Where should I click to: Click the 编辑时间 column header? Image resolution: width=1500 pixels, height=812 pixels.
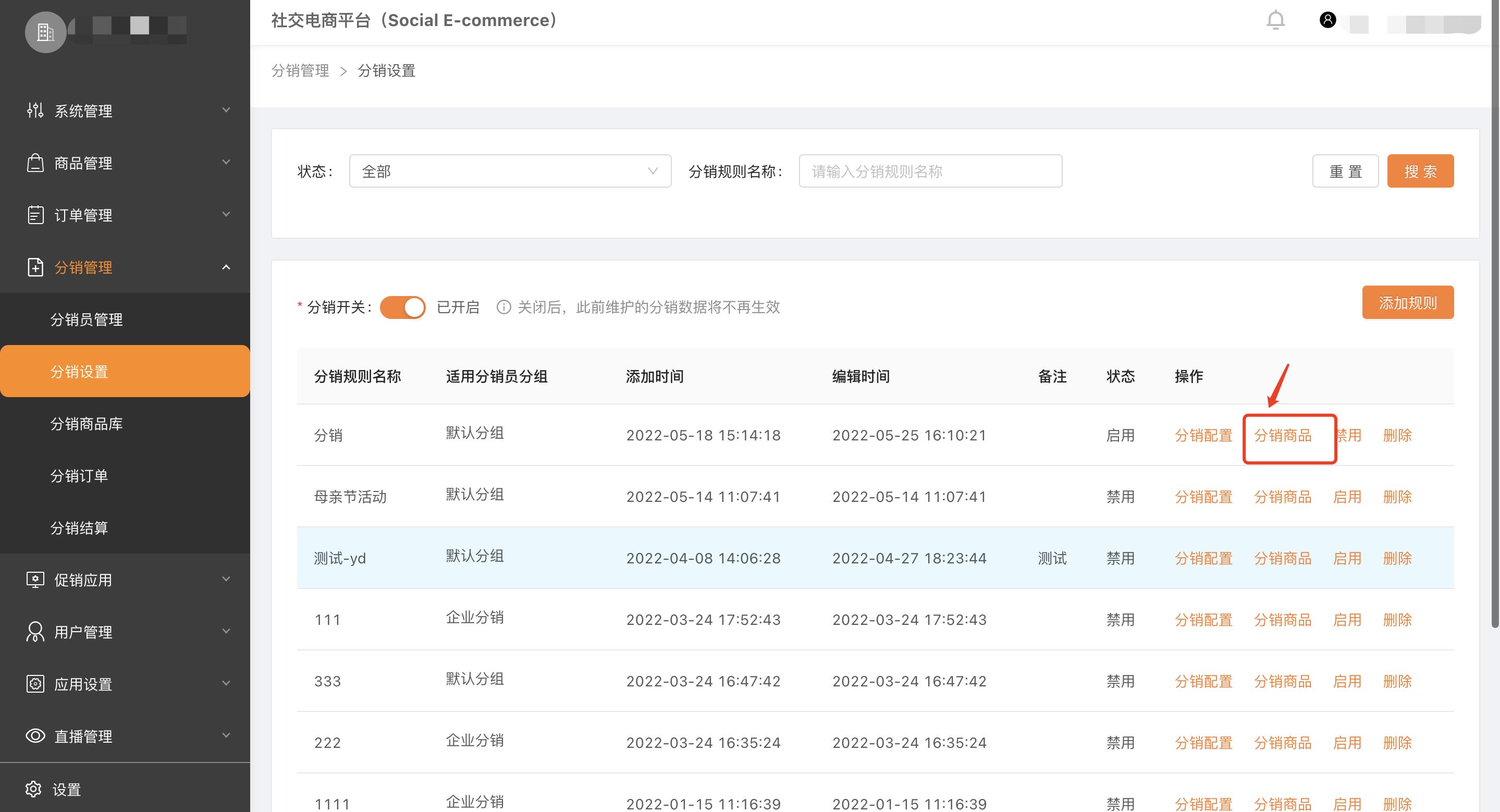(861, 376)
